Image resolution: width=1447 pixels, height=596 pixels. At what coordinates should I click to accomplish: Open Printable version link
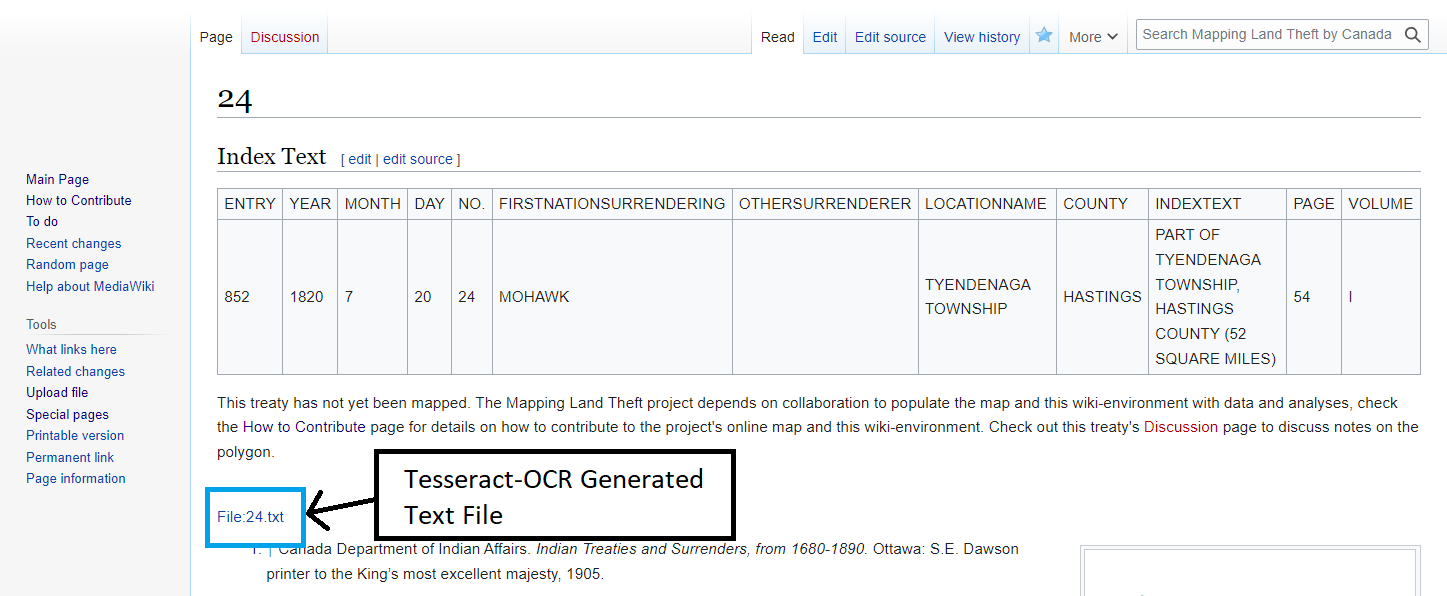(x=75, y=435)
